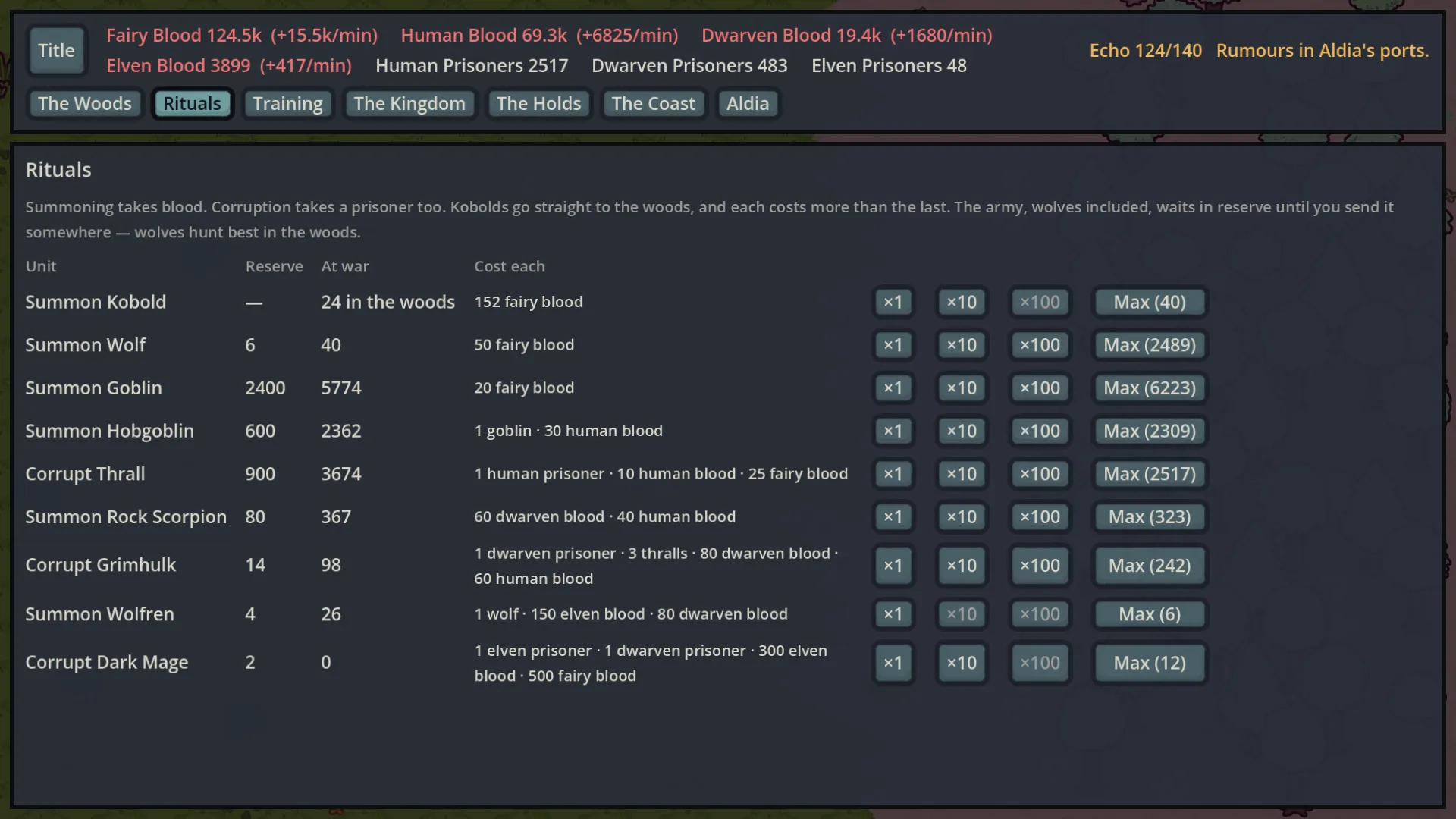Open the Title button
Image resolution: width=1456 pixels, height=819 pixels.
point(56,51)
